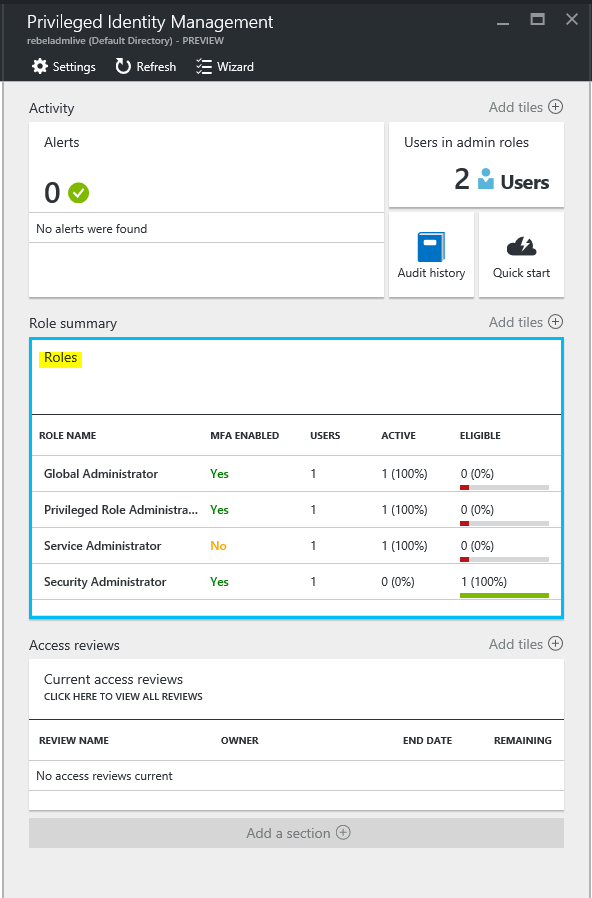Viewport: 592px width, 898px height.
Task: Click plus icon beside Role summary Add tiles
Action: pos(555,322)
